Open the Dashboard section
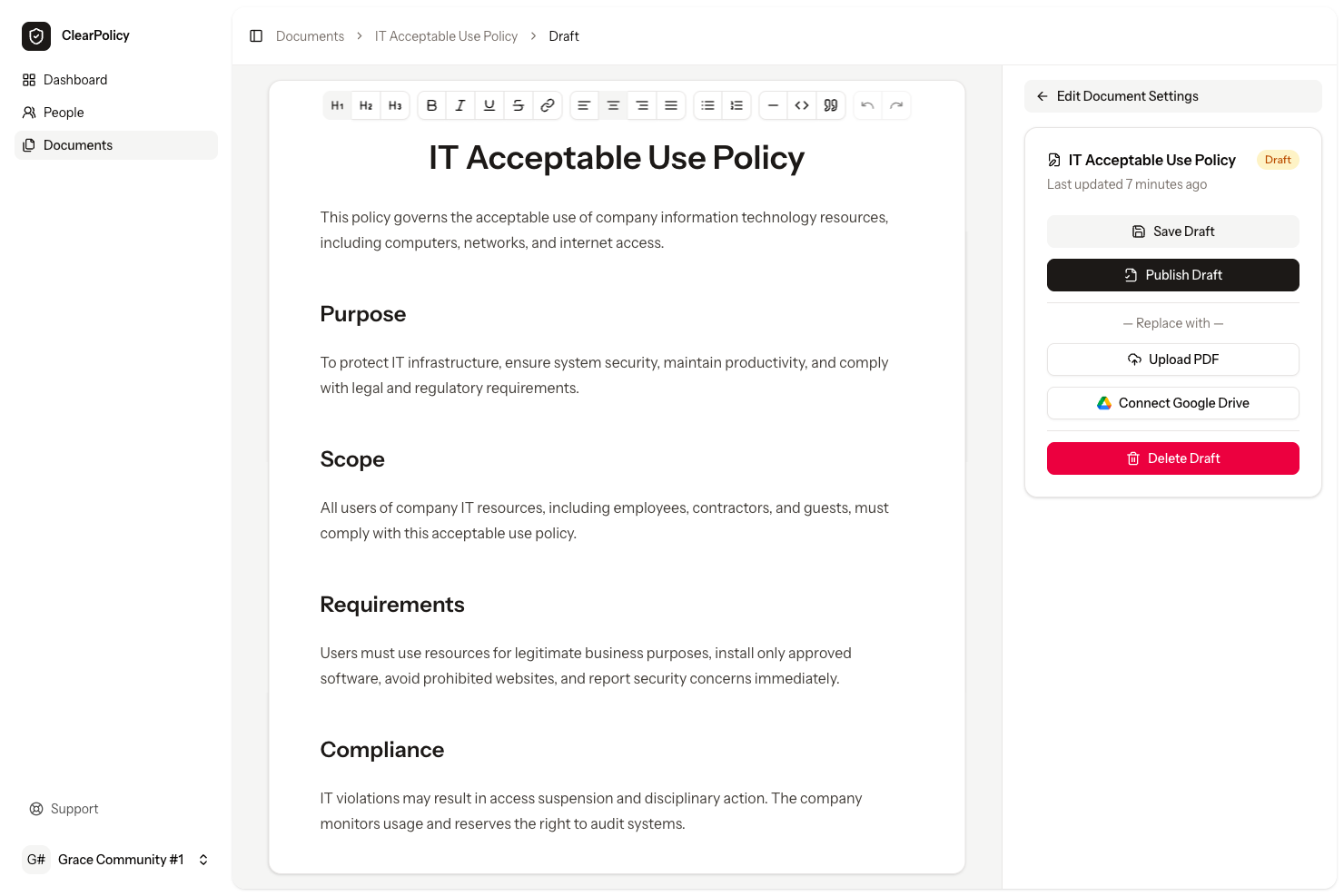This screenshot has width=1344, height=896. pyautogui.click(x=75, y=79)
